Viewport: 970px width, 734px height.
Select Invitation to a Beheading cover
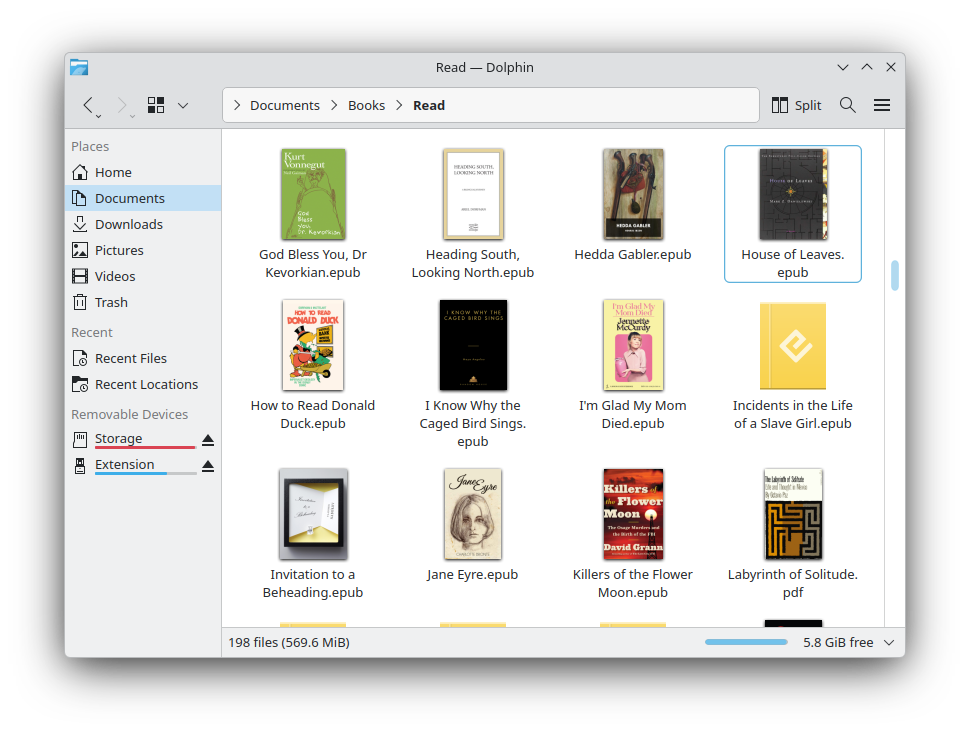pyautogui.click(x=313, y=514)
